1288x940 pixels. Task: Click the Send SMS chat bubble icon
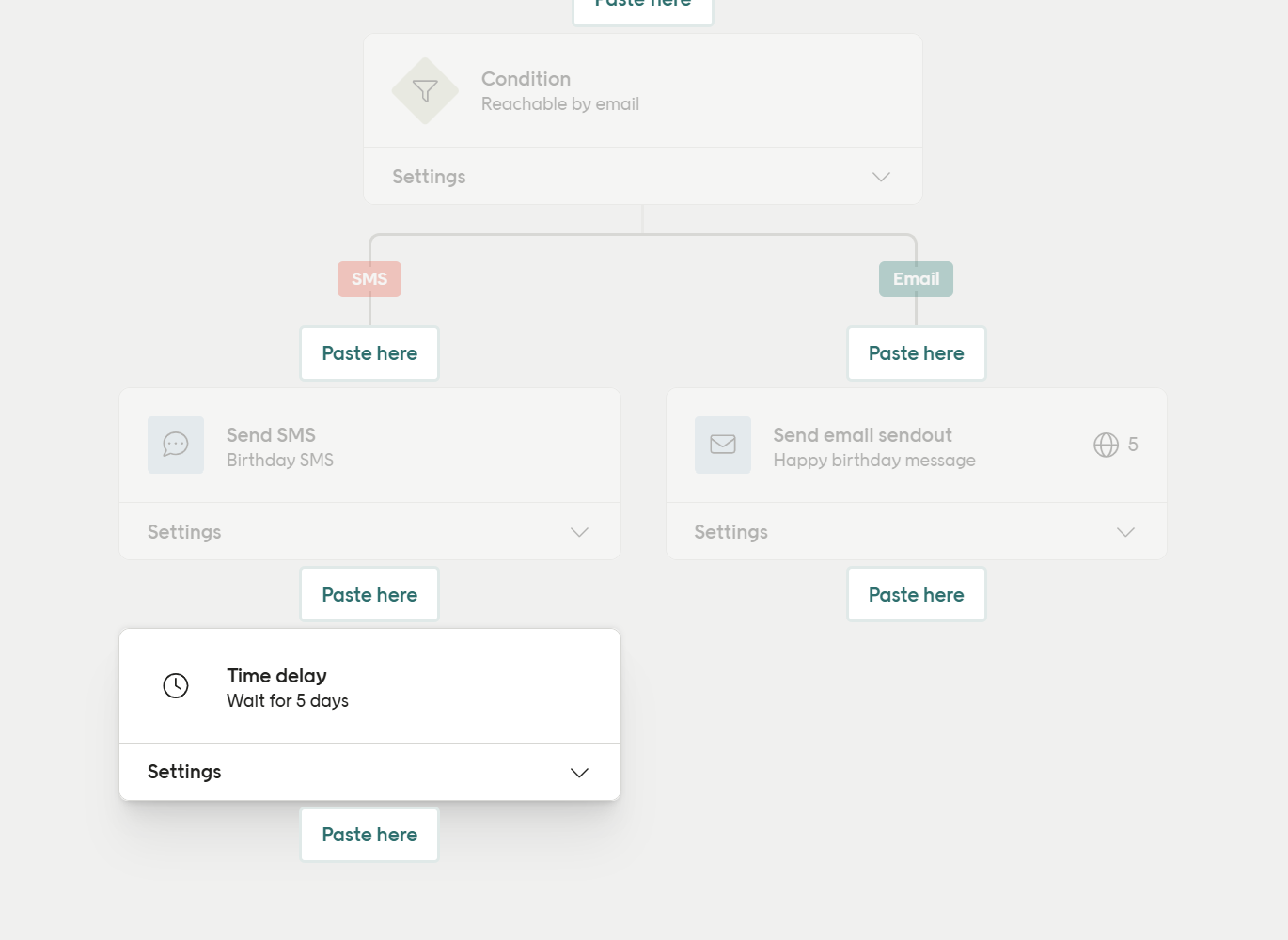pos(176,445)
